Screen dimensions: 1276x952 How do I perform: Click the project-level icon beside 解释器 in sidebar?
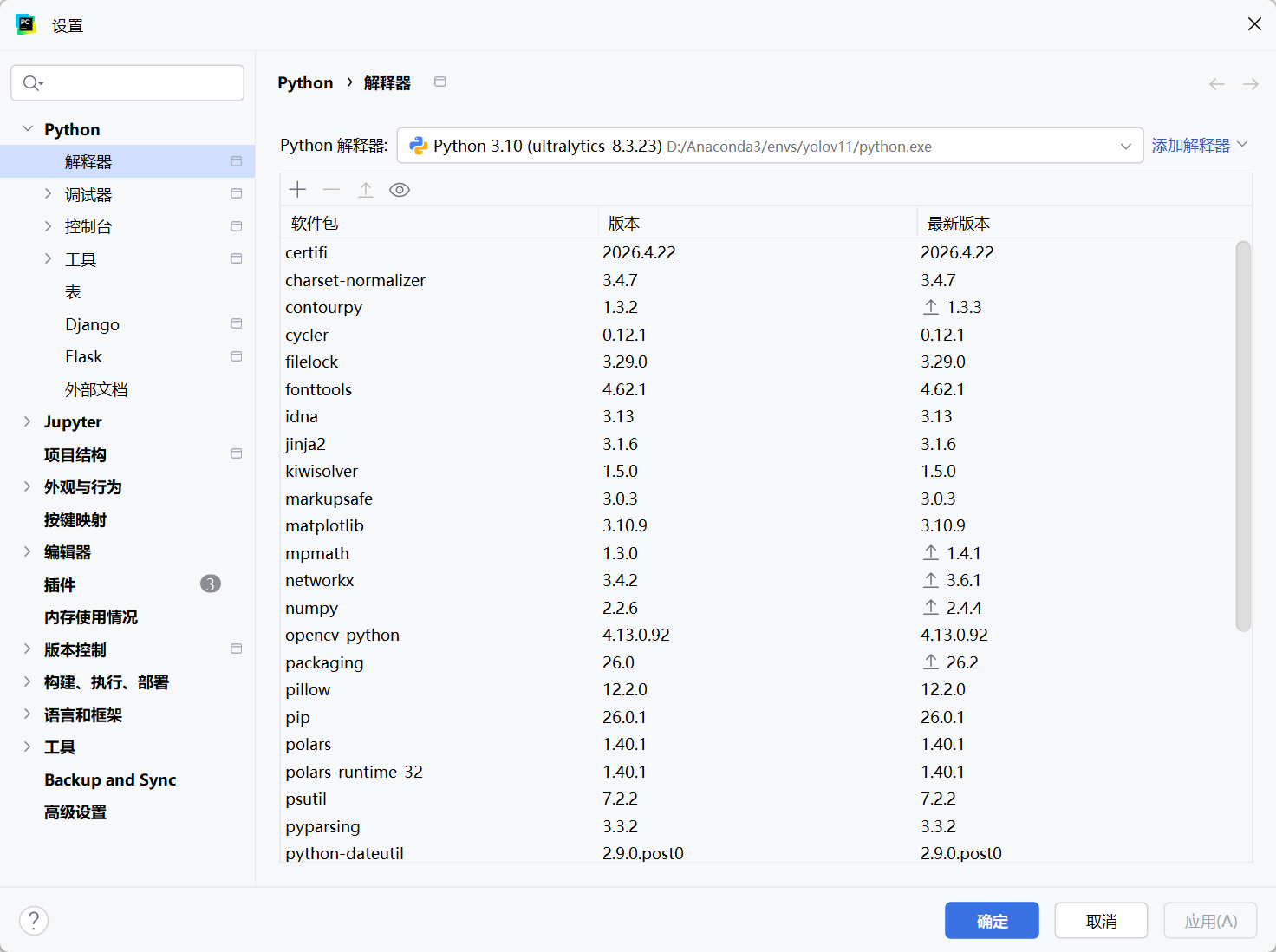pos(236,161)
